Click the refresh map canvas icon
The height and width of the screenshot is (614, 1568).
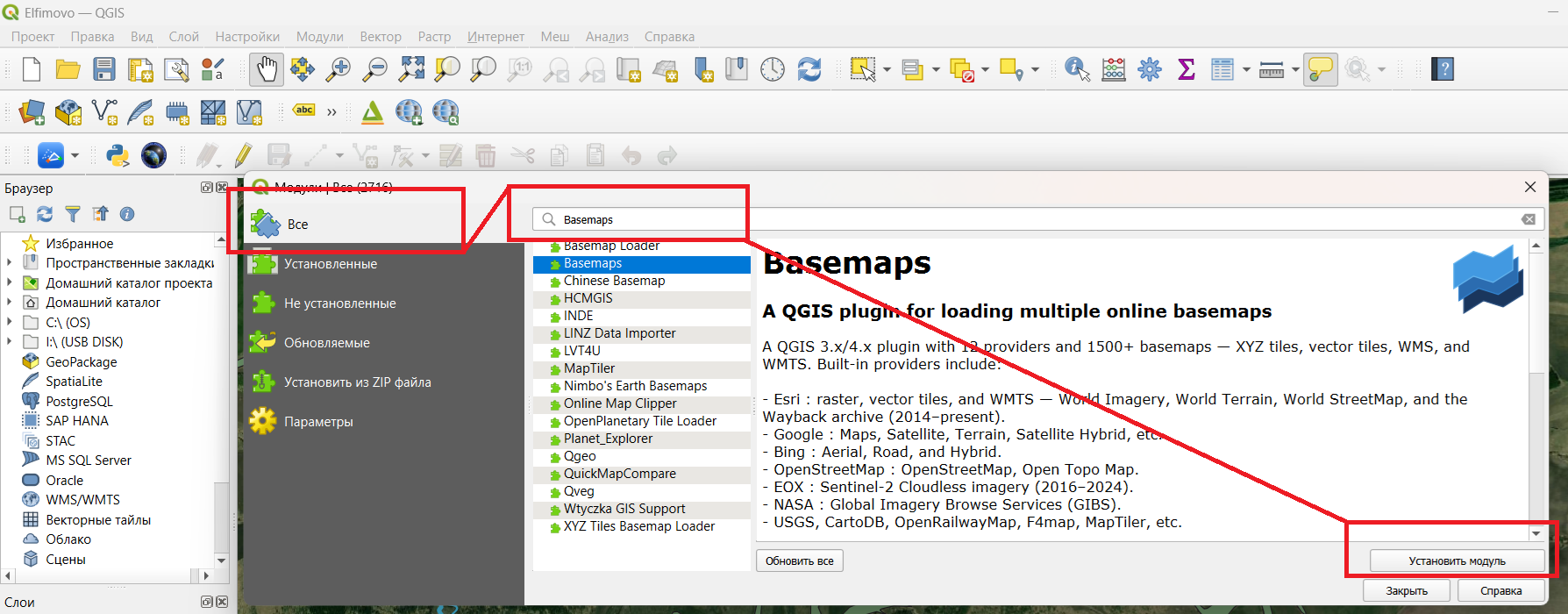(809, 69)
